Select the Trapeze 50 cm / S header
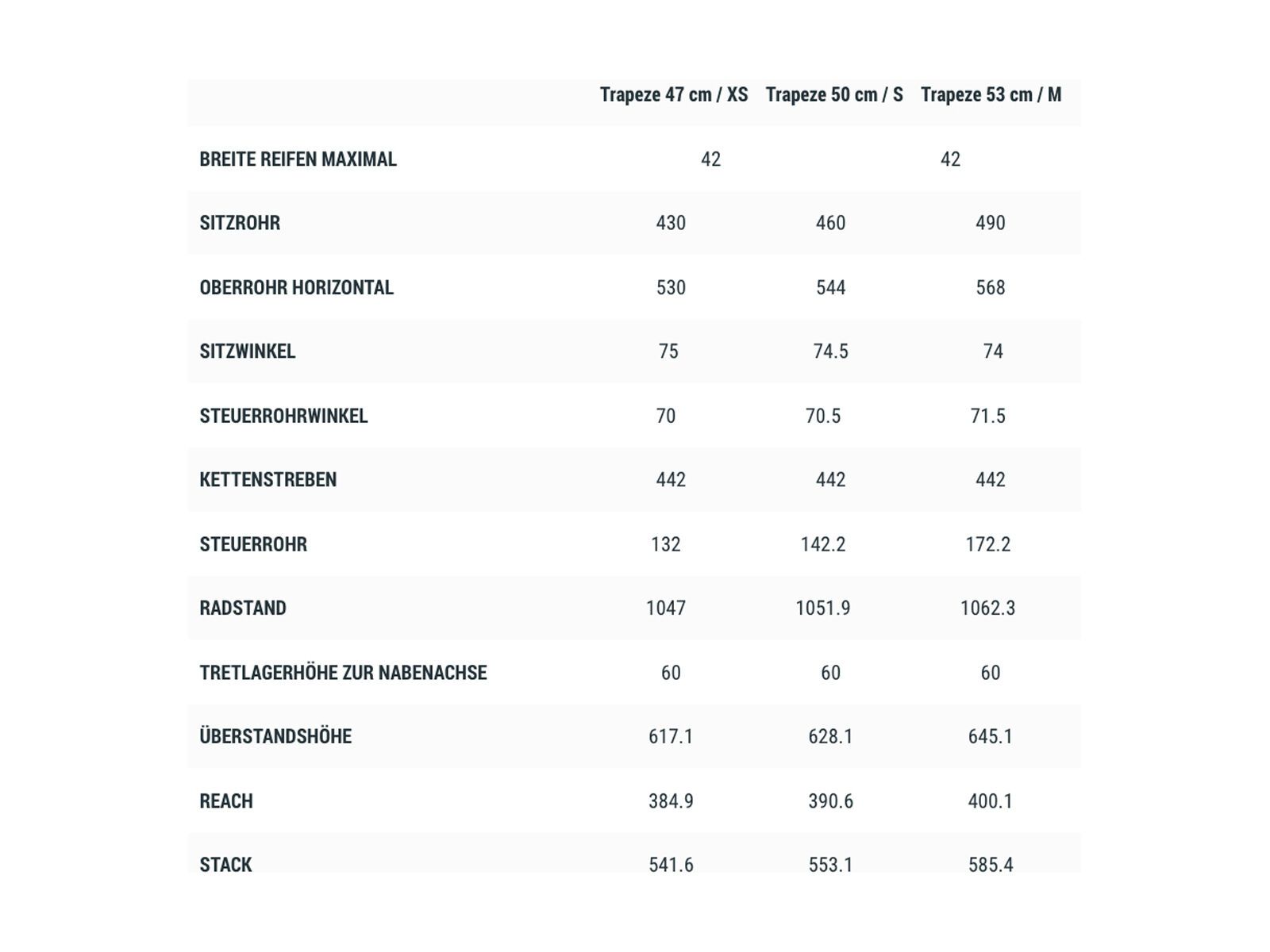The height and width of the screenshot is (952, 1270). (833, 95)
